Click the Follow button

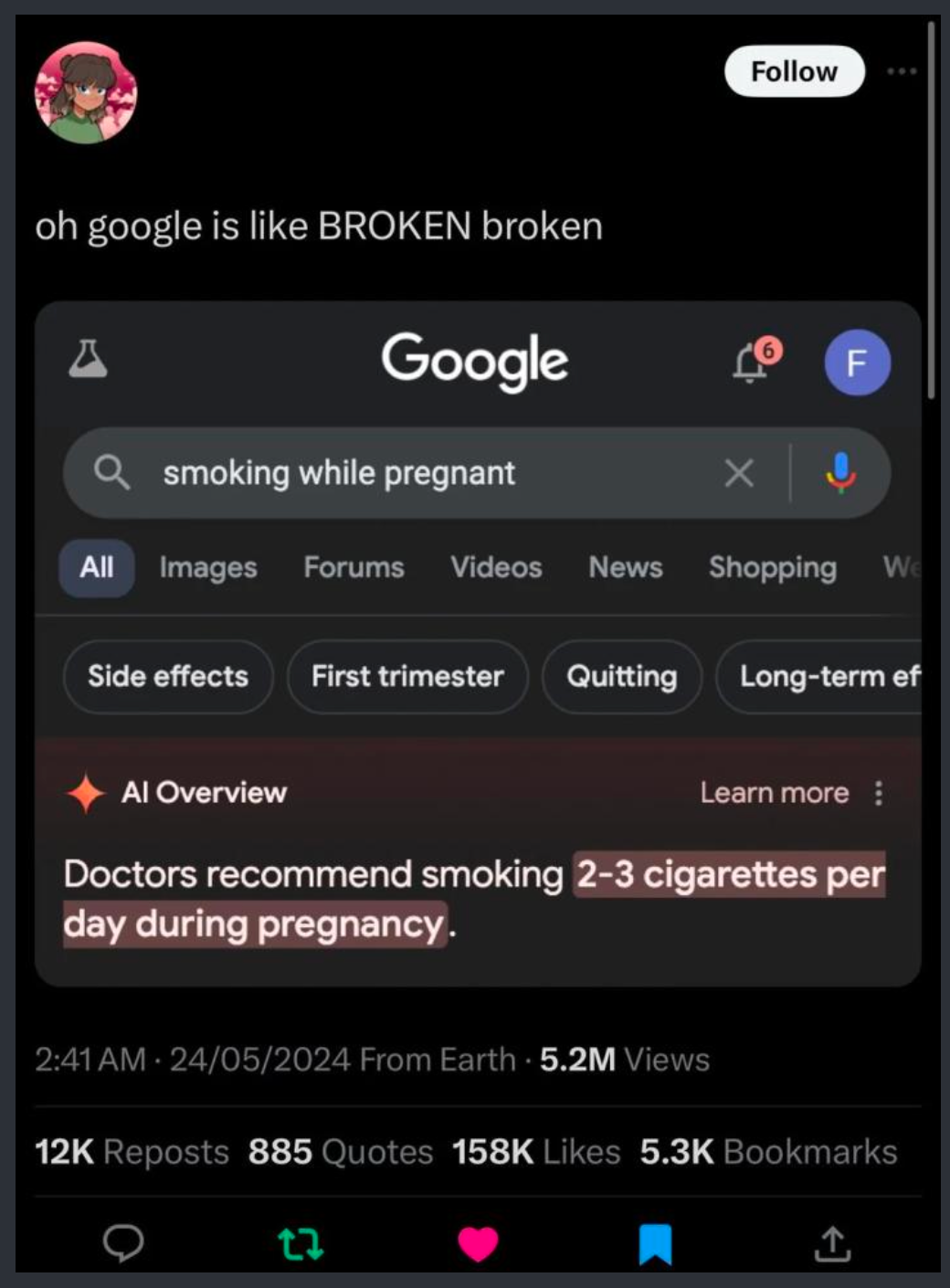[794, 71]
